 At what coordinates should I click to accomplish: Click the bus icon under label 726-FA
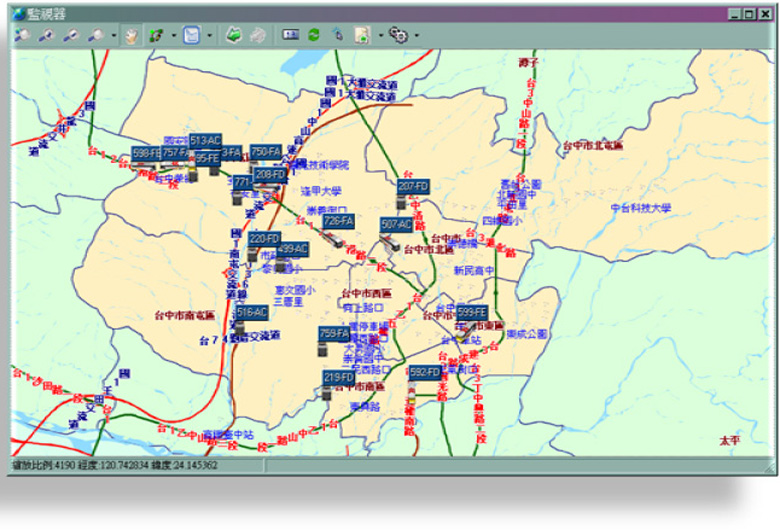point(332,239)
